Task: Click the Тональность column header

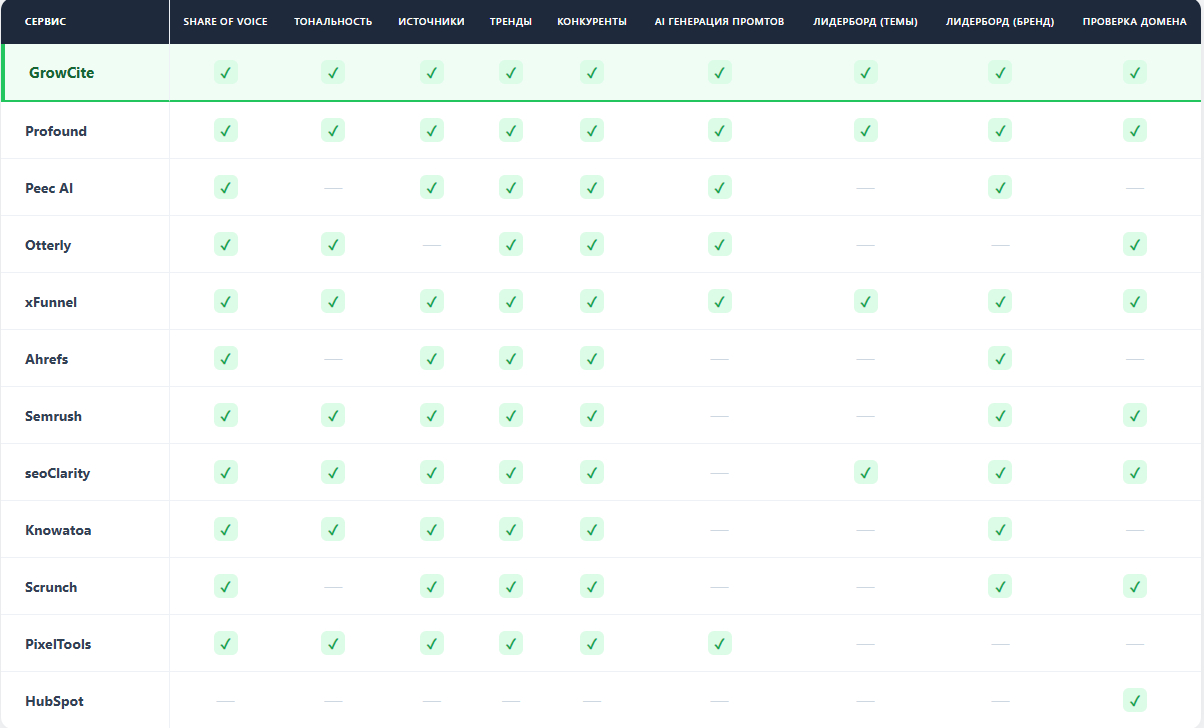Action: pos(333,22)
